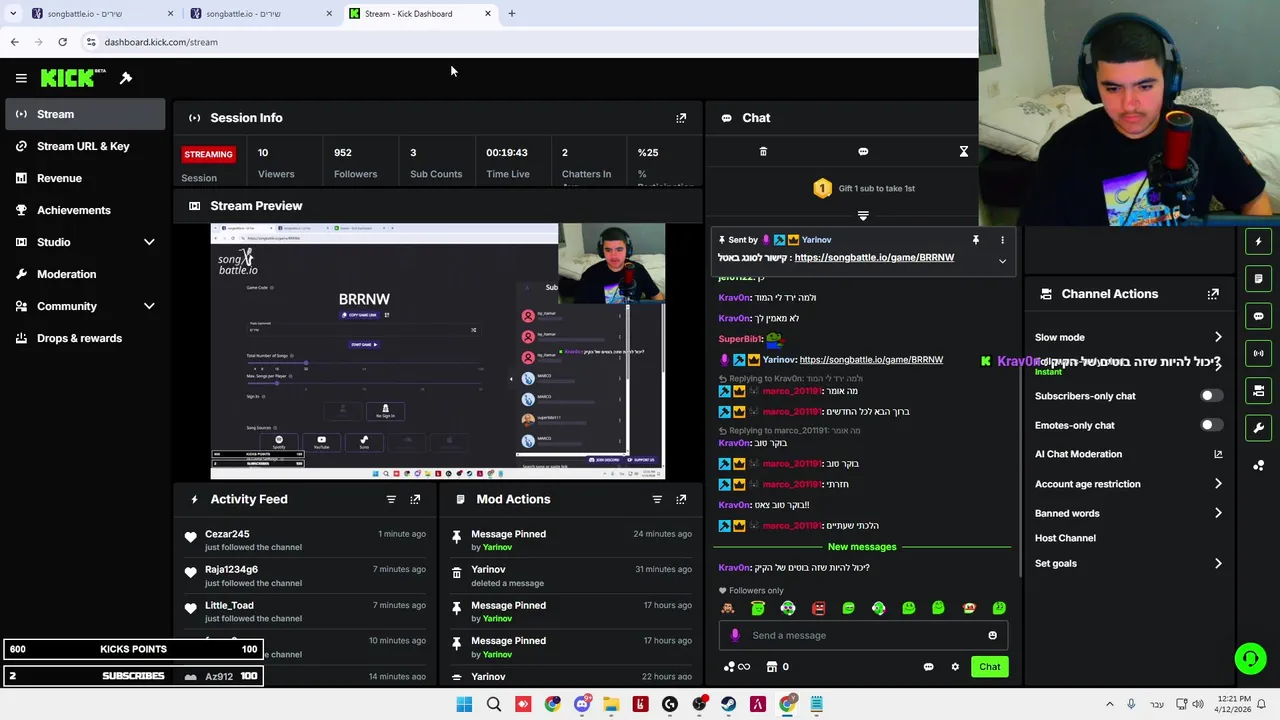Collapse the gift sub leaderboard handle
The image size is (1280, 720).
863,215
